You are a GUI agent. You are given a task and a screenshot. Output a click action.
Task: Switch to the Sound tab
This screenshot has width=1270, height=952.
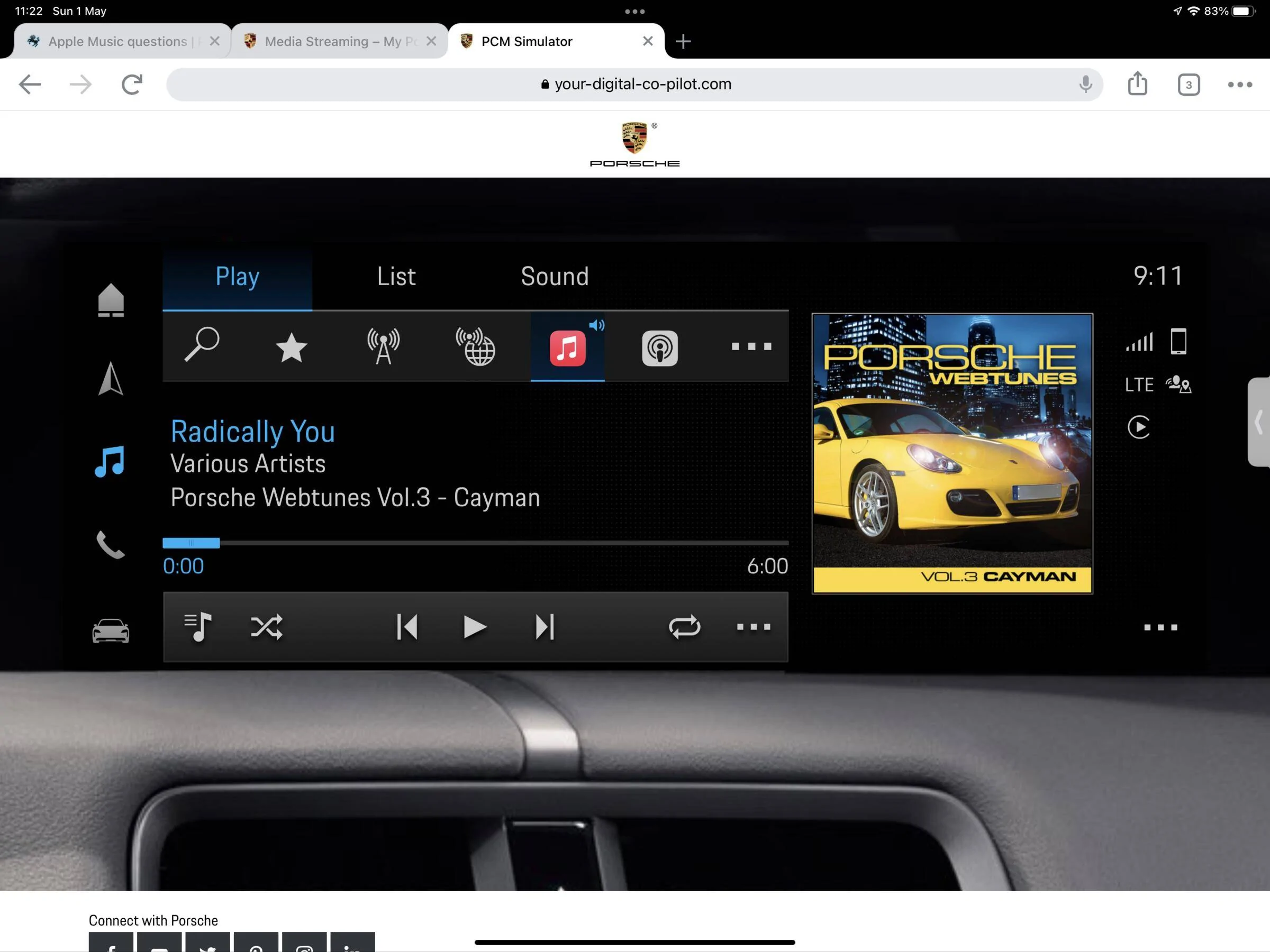click(x=555, y=277)
